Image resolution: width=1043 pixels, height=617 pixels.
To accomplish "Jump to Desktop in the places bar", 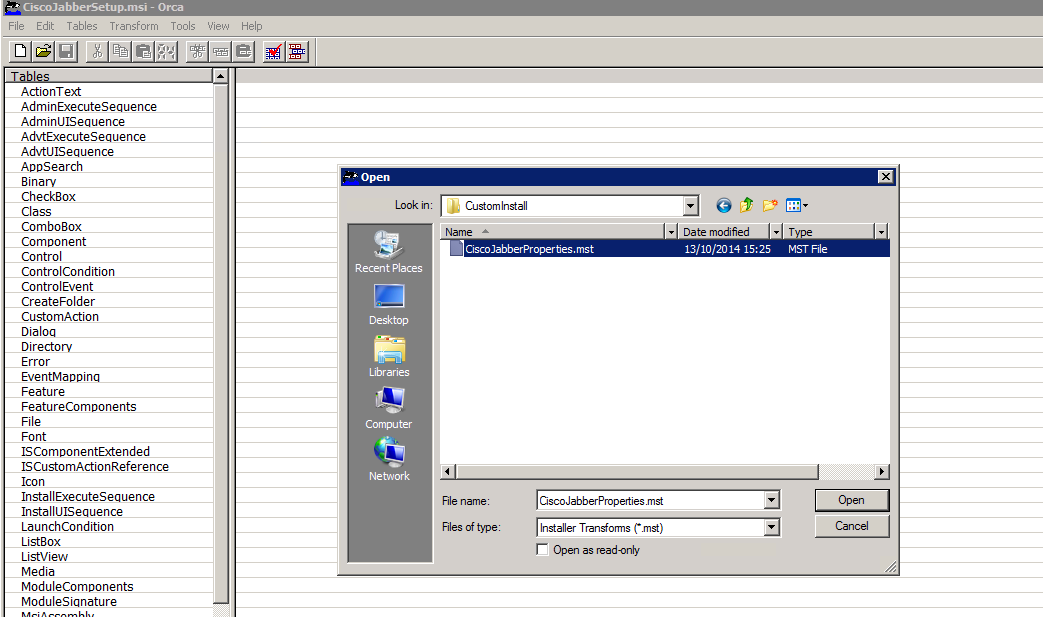I will pos(388,305).
